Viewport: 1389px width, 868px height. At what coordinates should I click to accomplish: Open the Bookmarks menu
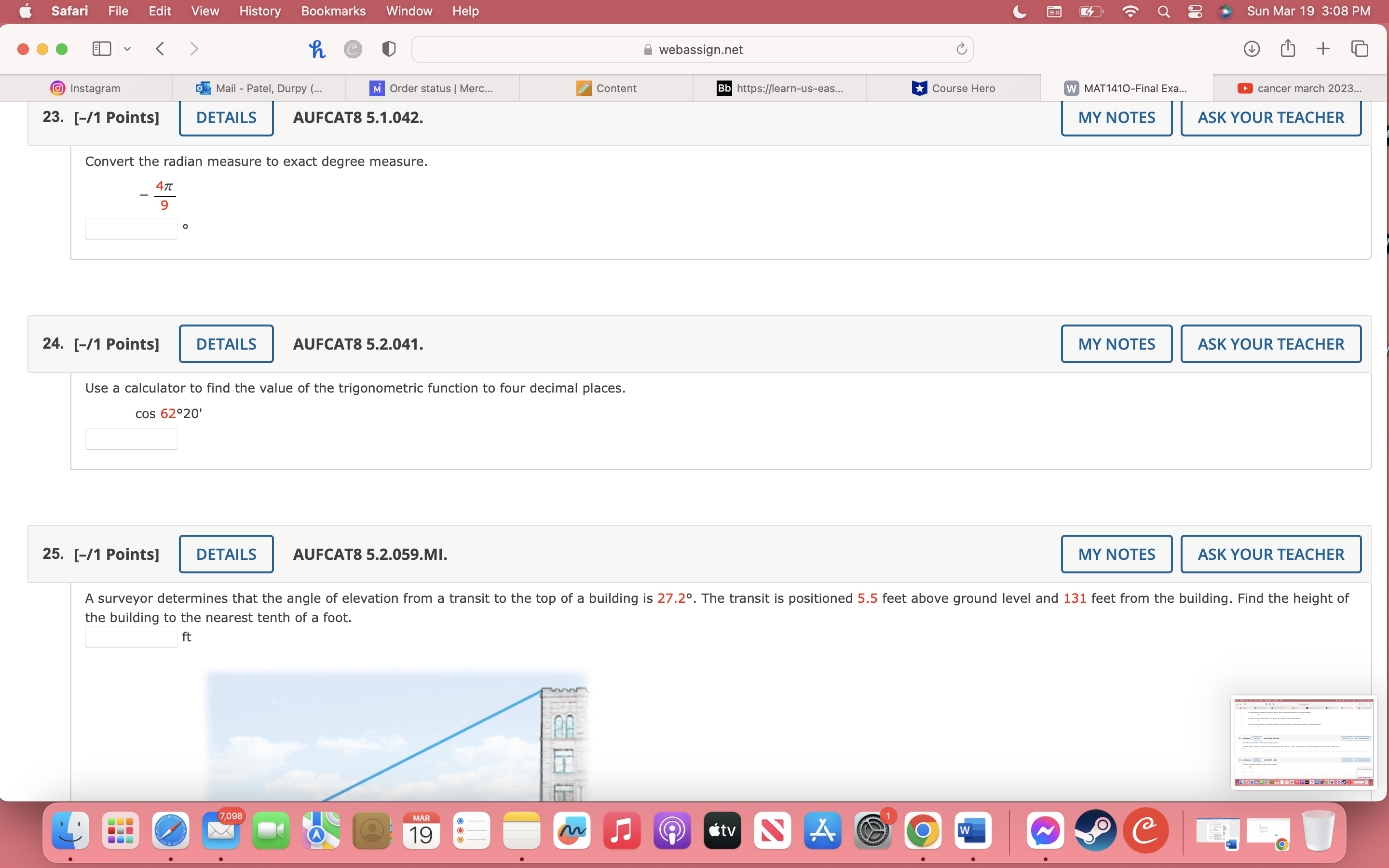[x=333, y=11]
